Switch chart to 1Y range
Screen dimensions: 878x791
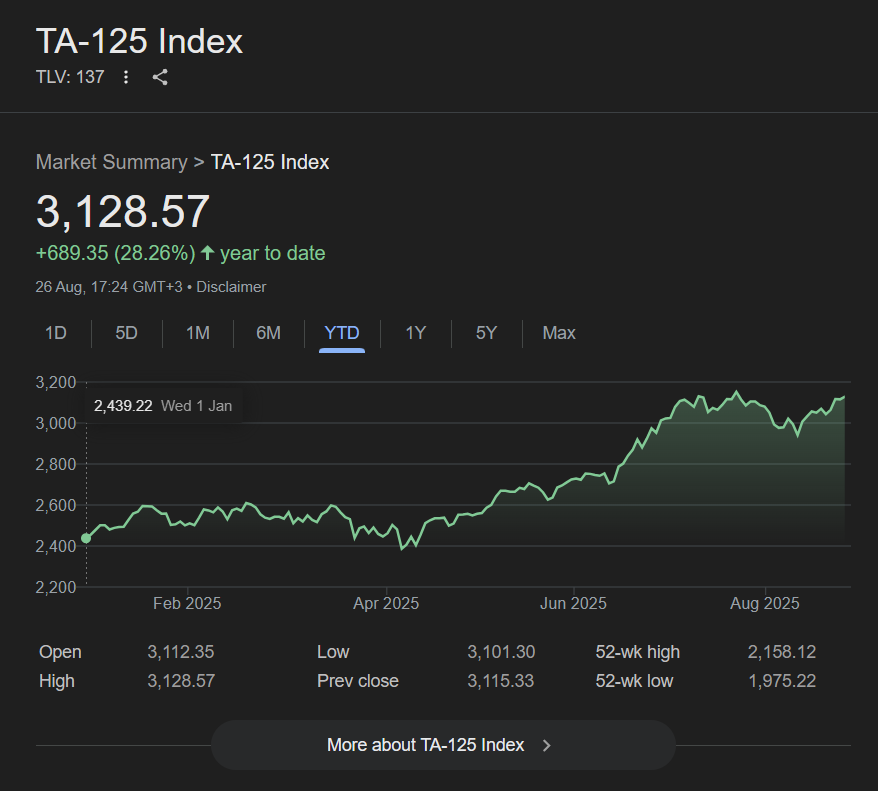[415, 333]
